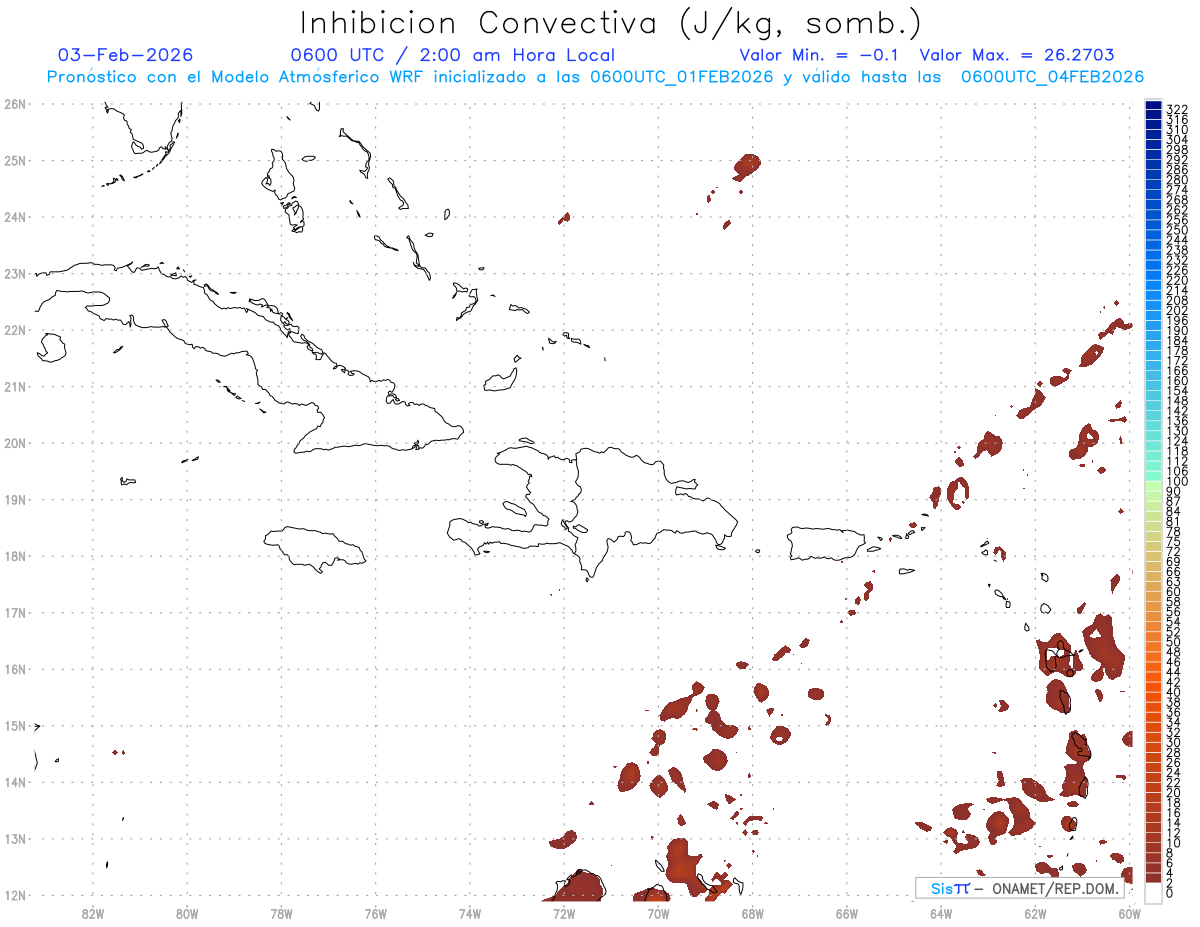Click the title 'Inhibicion Convectiva (J/kg, somb.)'
Viewport: 1200px width, 927px height.
611,24
